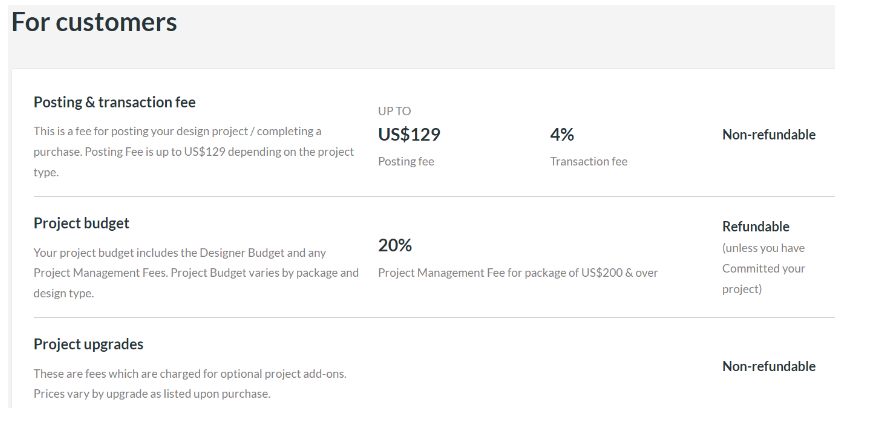Click the 'Refundable' label

click(755, 227)
